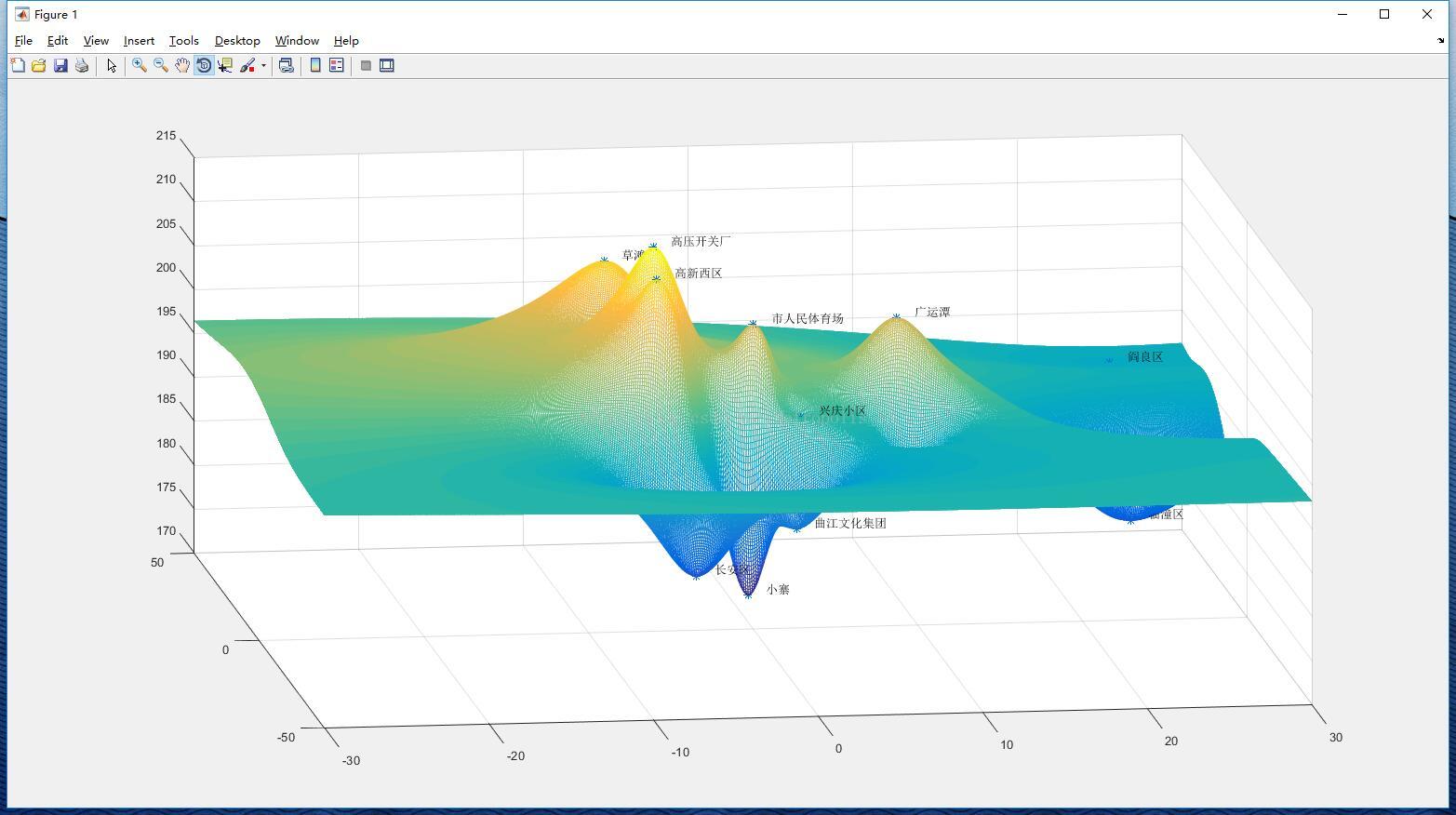Insert a legend using toolbar icon
Image resolution: width=1456 pixels, height=815 pixels.
(337, 65)
